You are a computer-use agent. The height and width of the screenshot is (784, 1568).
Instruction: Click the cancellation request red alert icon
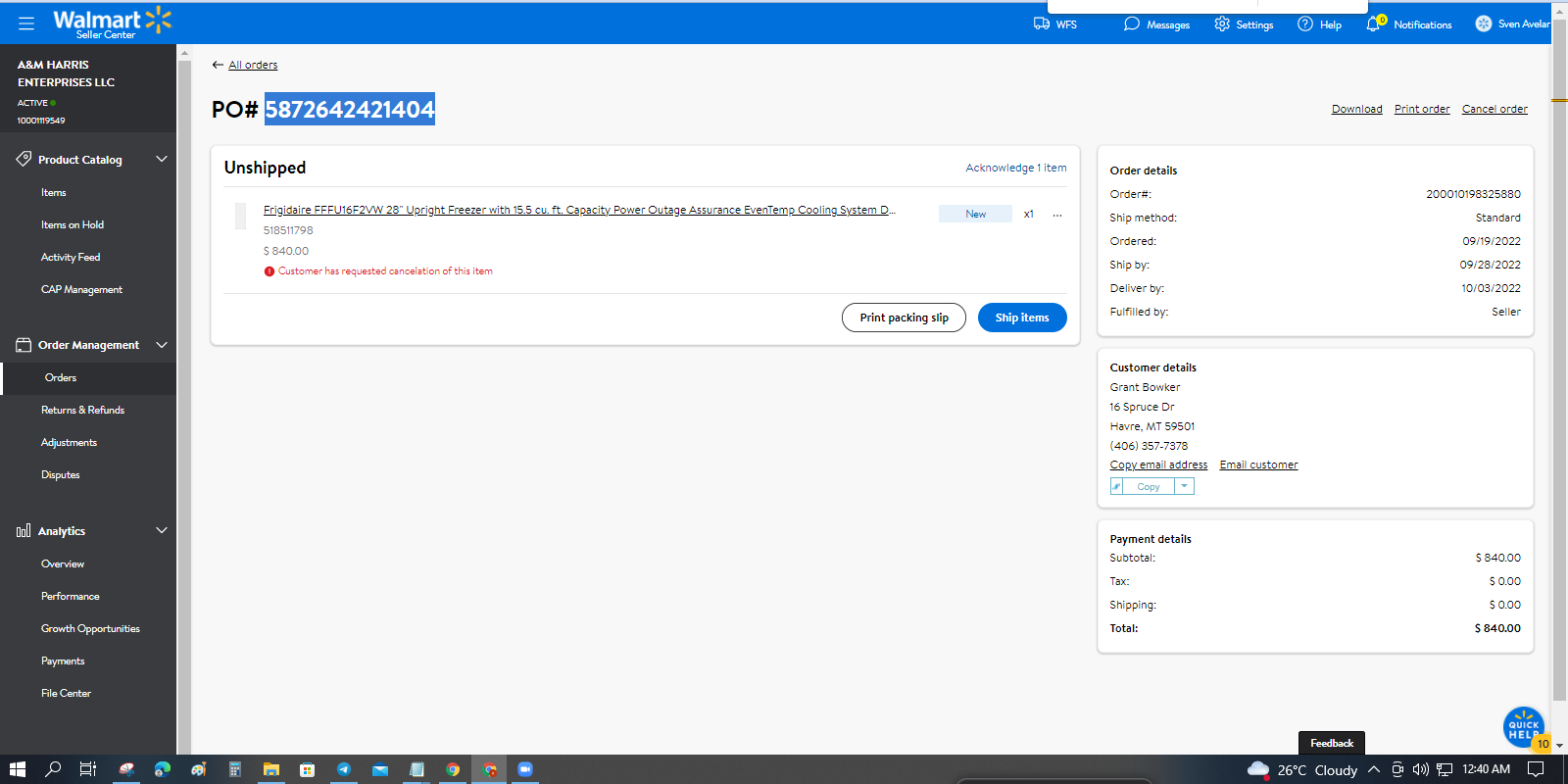(269, 271)
